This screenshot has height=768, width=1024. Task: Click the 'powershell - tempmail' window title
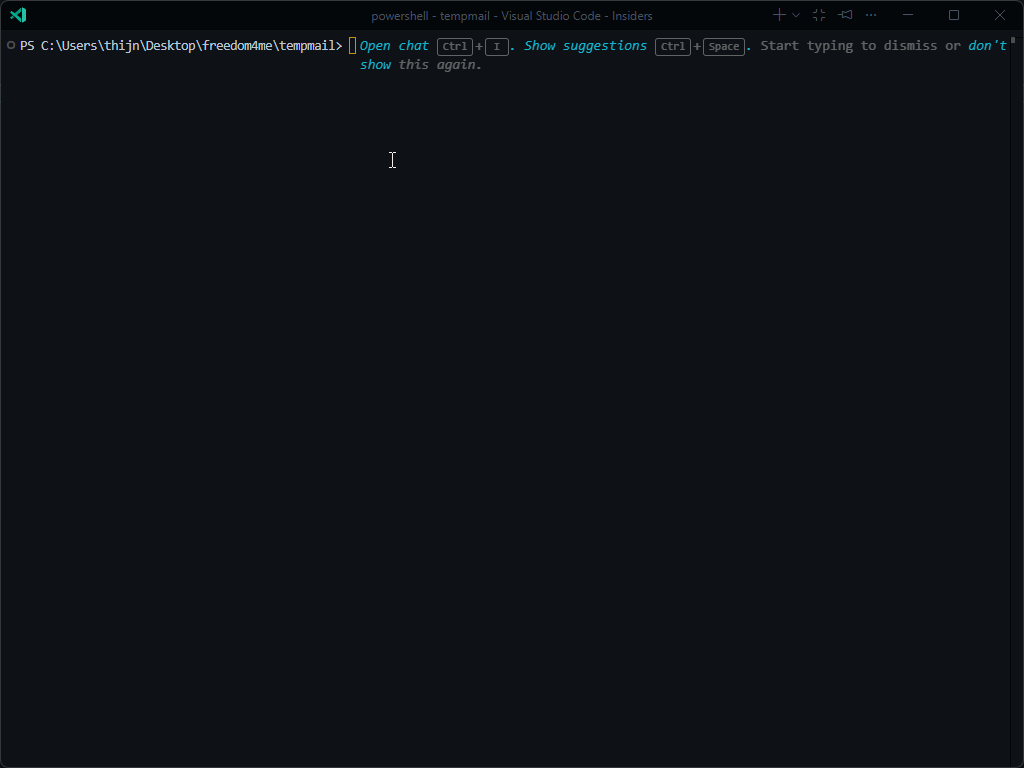tap(511, 15)
